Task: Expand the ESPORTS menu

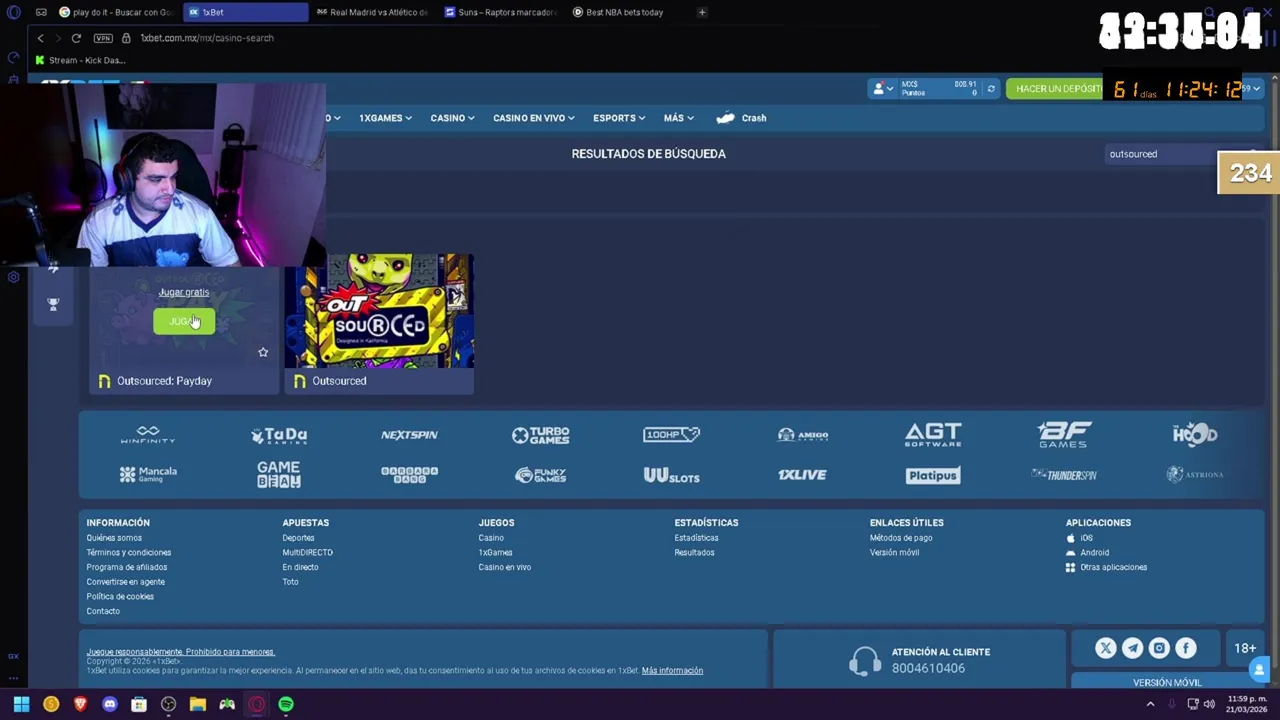Action: (618, 118)
